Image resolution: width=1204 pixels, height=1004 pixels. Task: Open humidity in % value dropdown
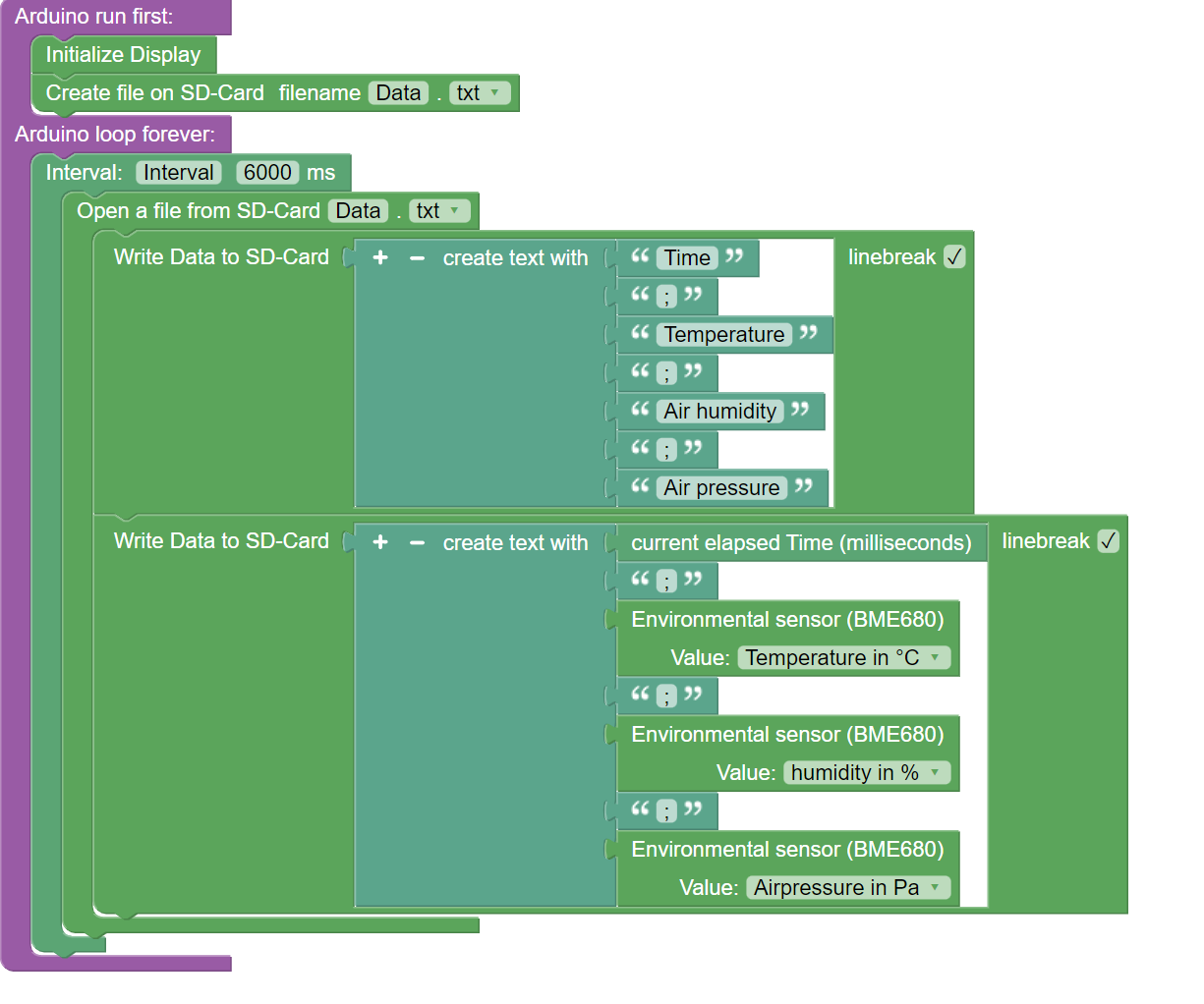pyautogui.click(x=867, y=772)
